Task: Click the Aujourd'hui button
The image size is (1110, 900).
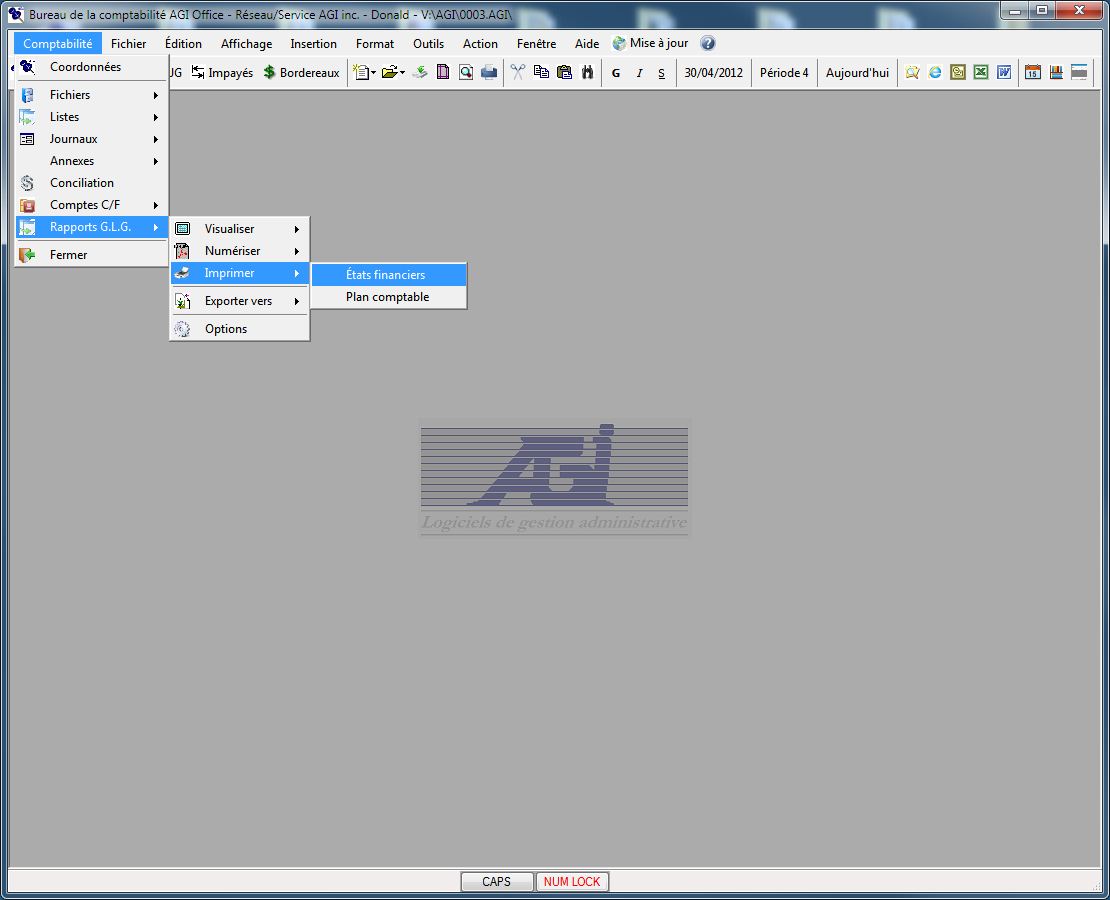Action: click(x=857, y=73)
